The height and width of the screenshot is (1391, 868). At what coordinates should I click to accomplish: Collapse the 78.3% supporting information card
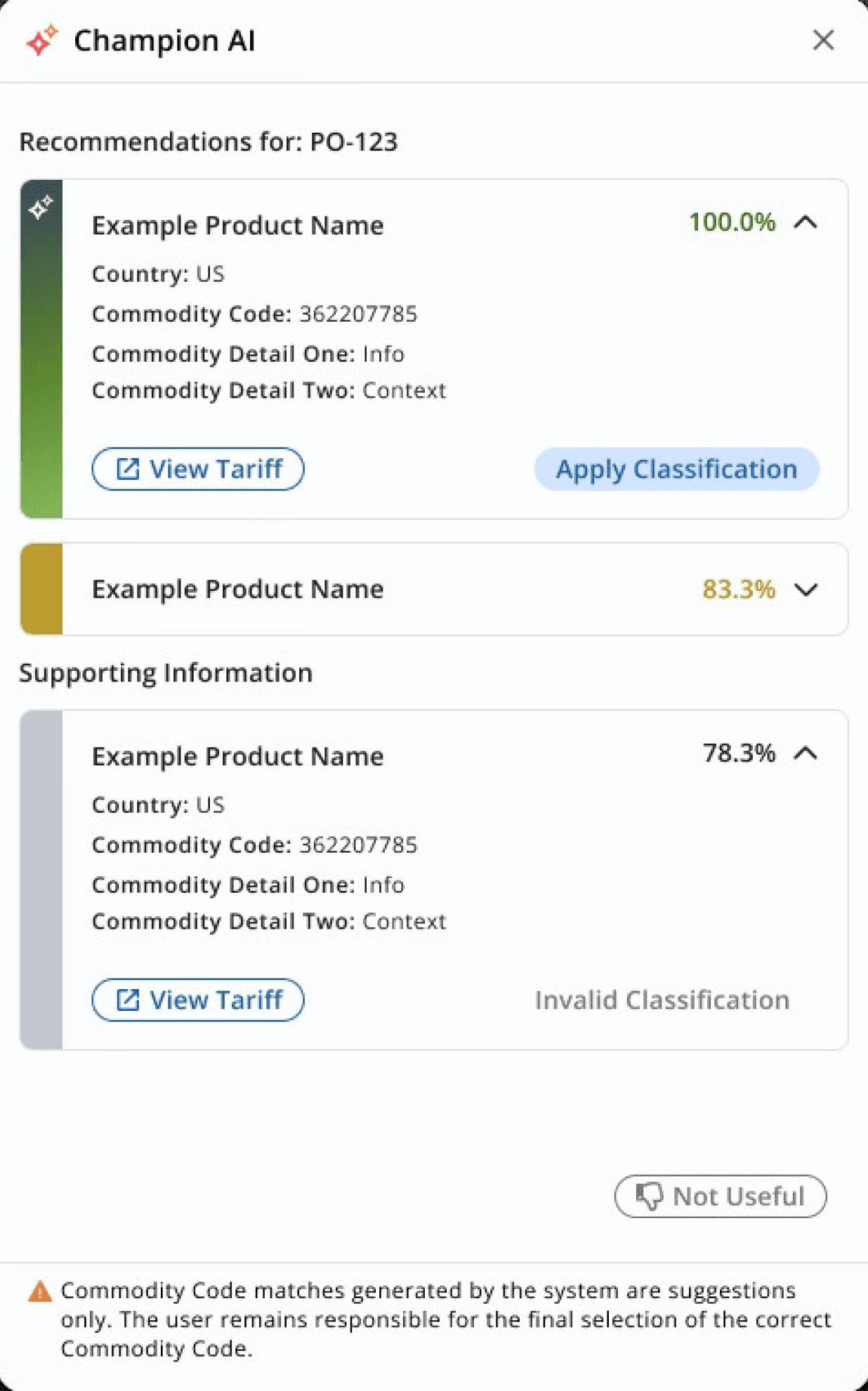805,754
